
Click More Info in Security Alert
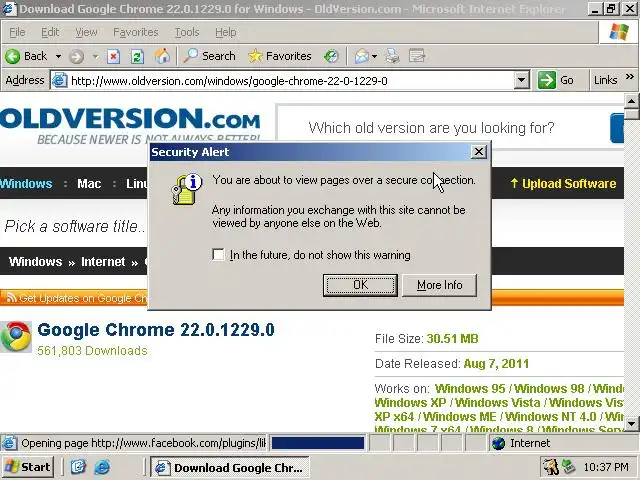pyautogui.click(x=440, y=285)
